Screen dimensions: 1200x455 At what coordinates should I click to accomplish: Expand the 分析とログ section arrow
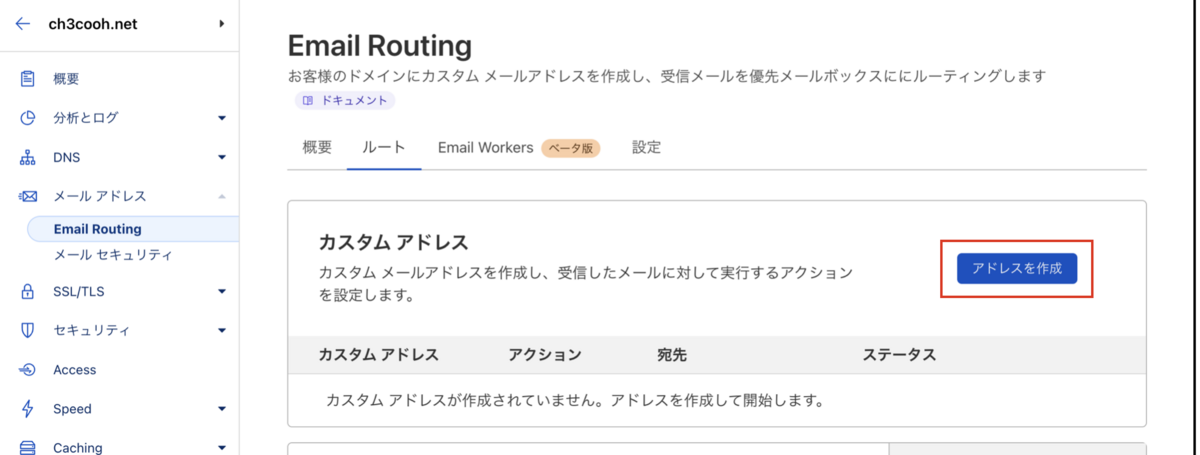click(x=221, y=118)
